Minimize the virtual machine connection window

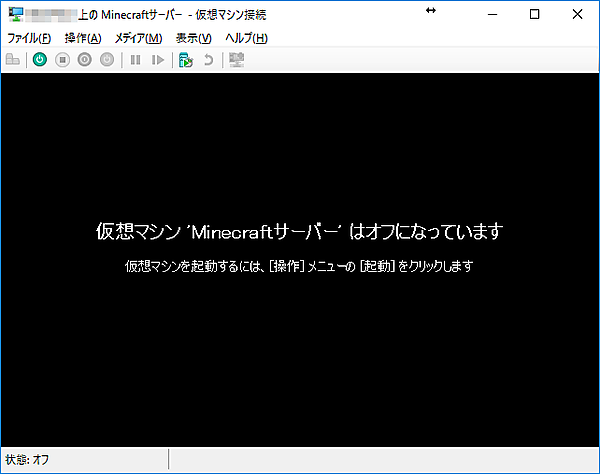492,15
